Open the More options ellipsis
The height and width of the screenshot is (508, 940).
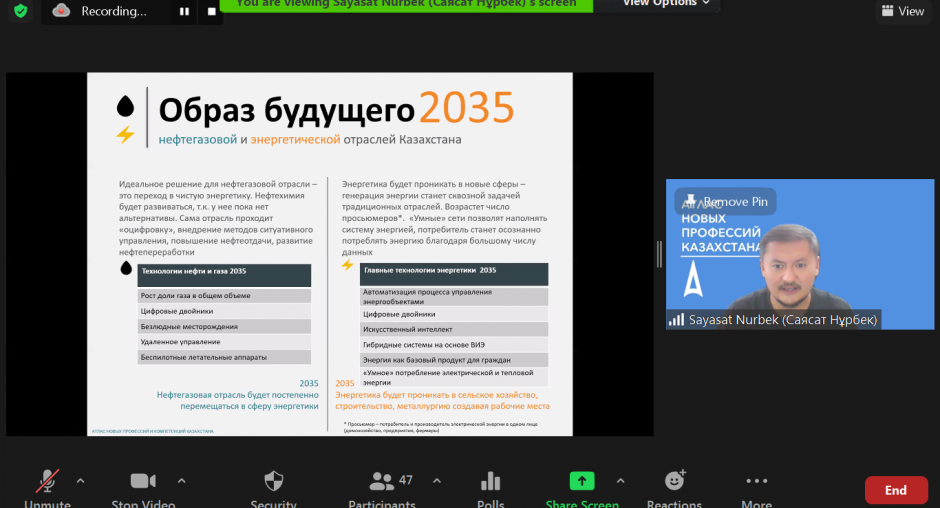pos(756,483)
